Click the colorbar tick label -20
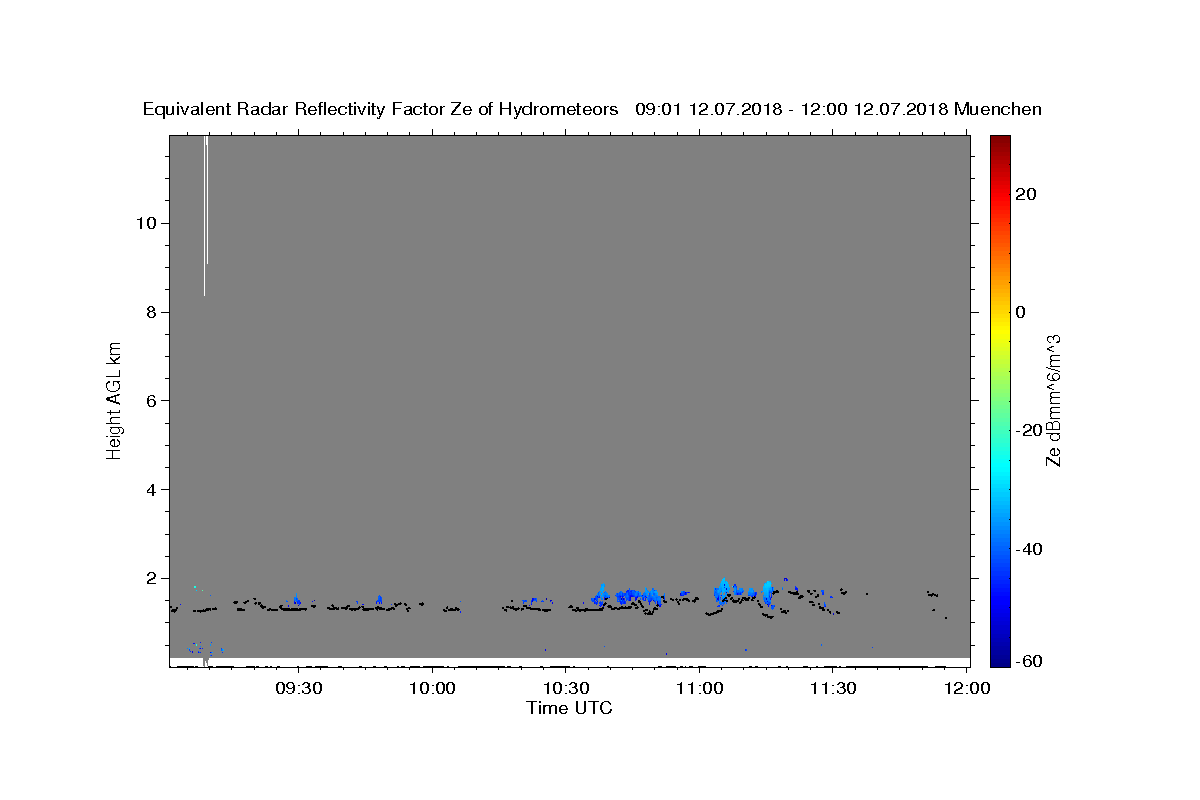1200x800 pixels. point(1029,430)
